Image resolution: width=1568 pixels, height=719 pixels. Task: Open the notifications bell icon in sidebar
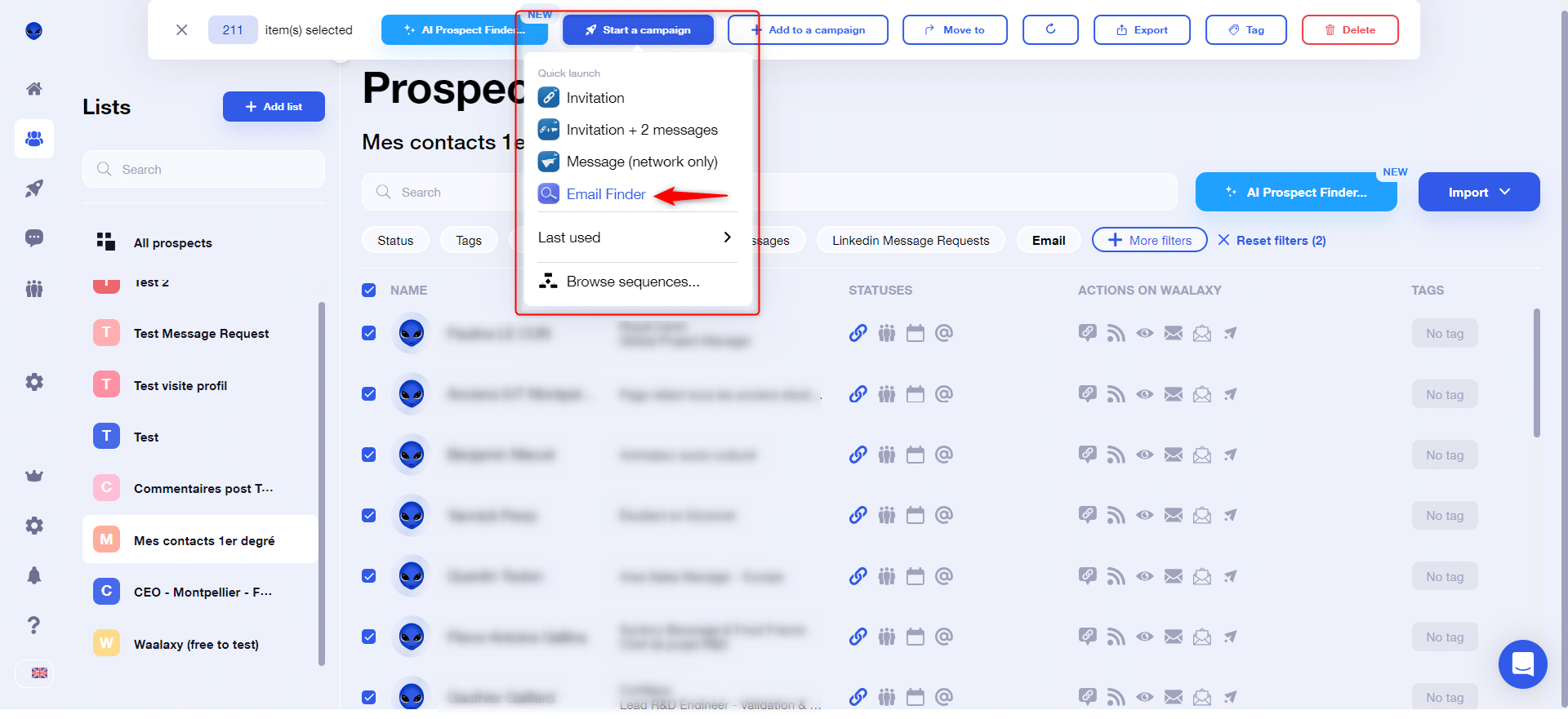(x=34, y=575)
